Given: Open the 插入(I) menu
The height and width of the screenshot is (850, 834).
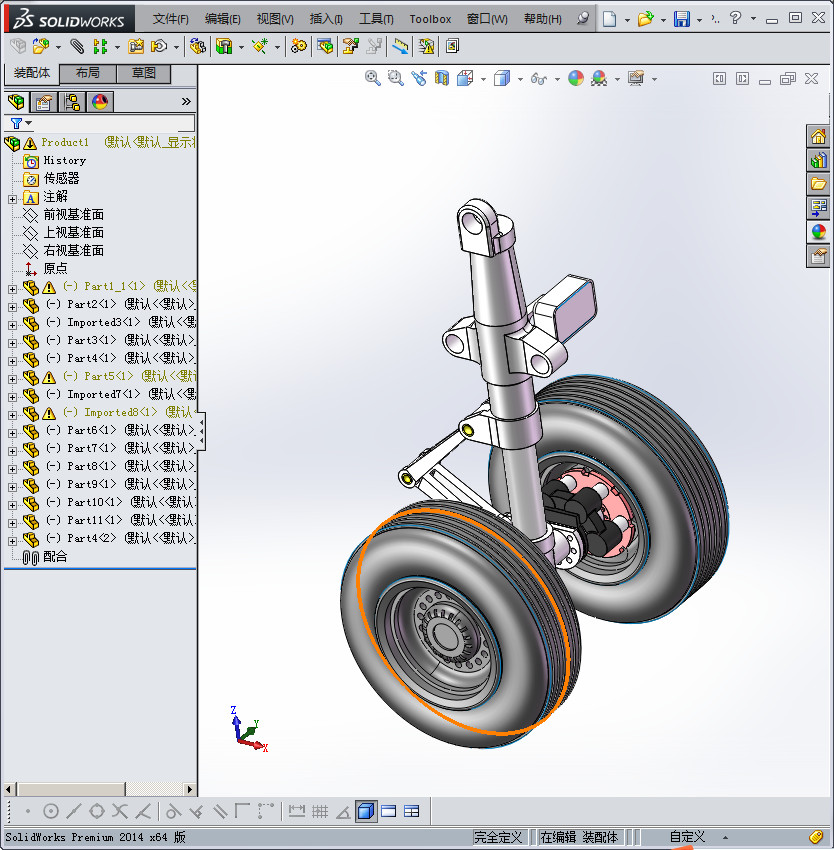Looking at the screenshot, I should pos(326,19).
